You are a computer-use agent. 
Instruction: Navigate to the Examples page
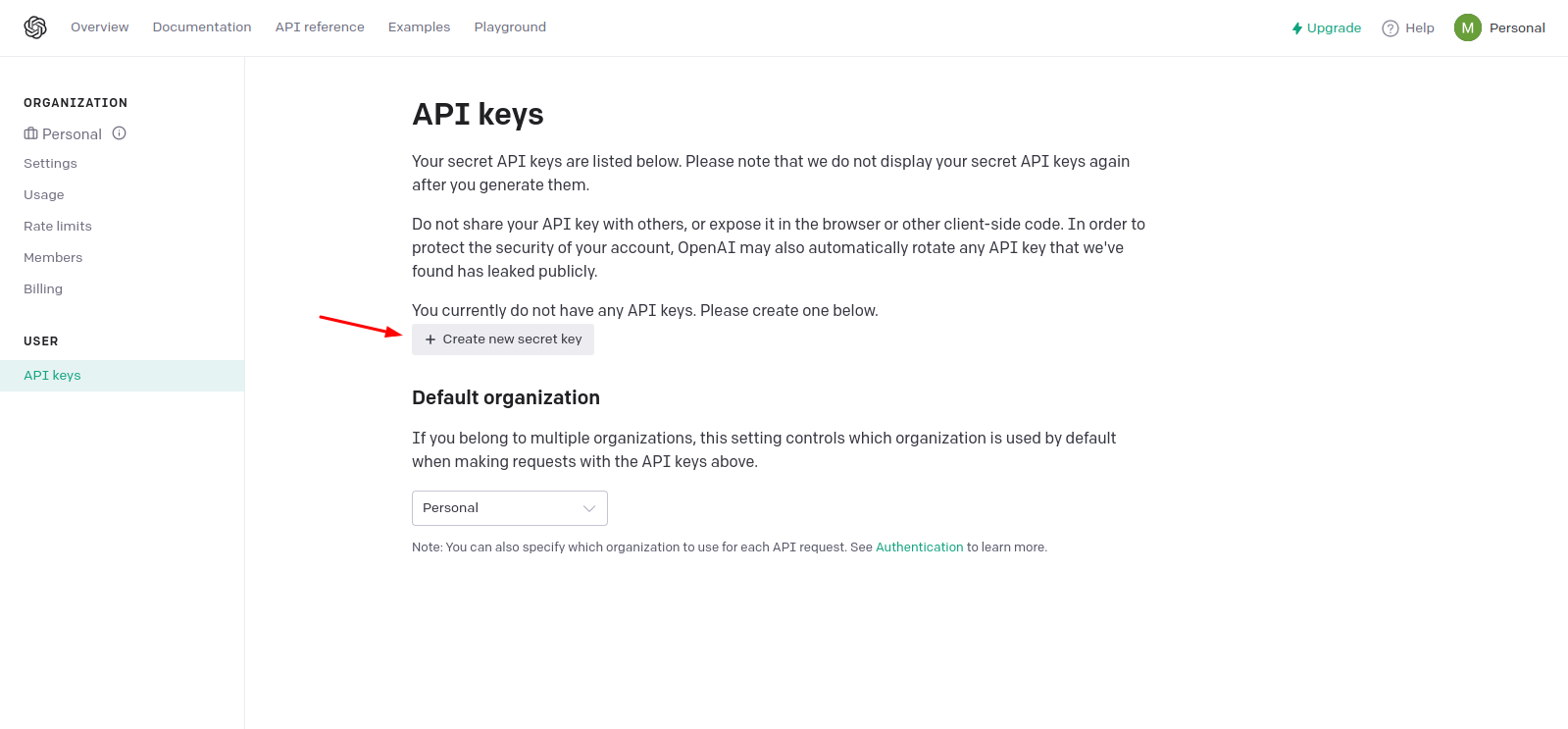click(x=419, y=27)
